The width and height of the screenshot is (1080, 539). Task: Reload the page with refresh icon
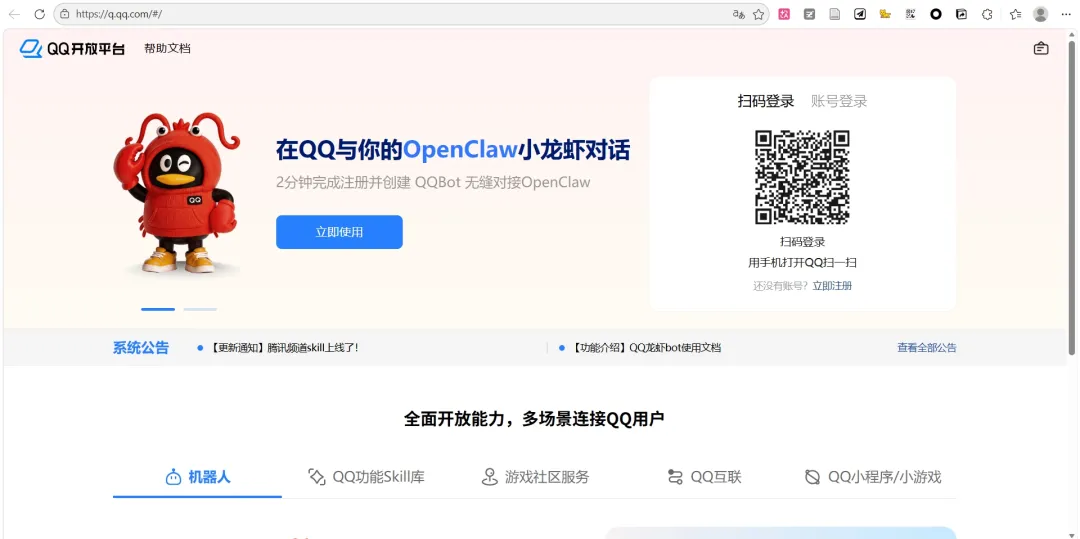(x=39, y=14)
